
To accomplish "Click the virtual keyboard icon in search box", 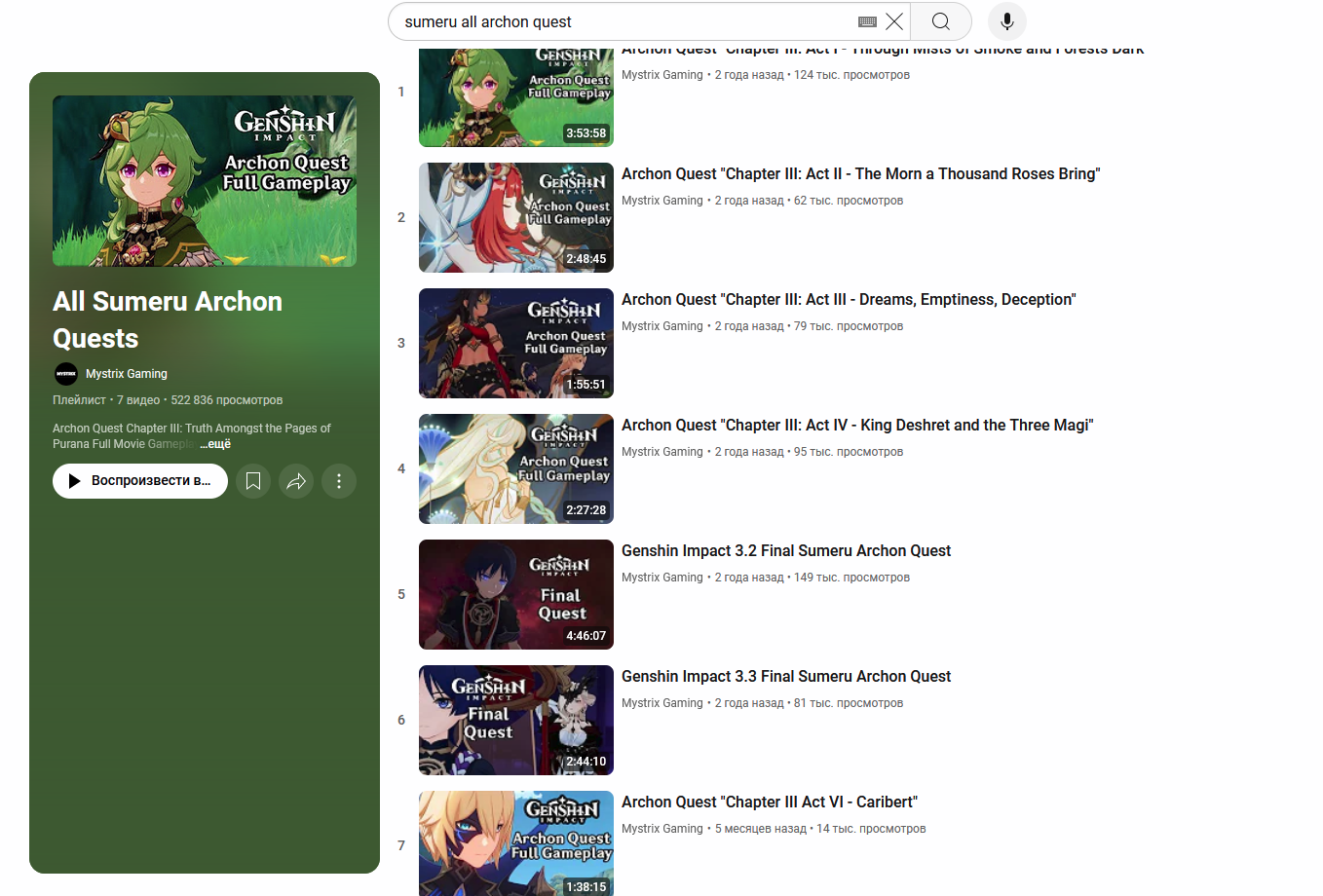I will click(x=867, y=21).
